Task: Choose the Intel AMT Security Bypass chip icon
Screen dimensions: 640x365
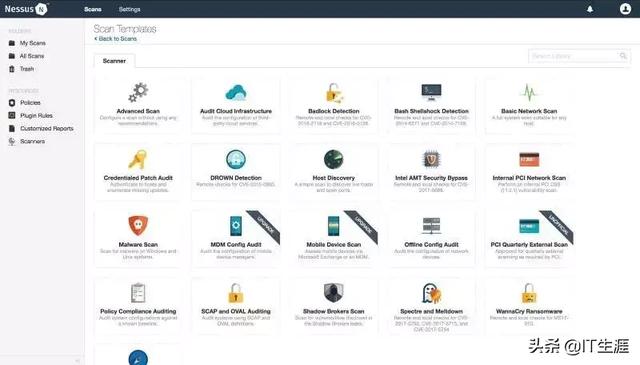Action: tap(431, 160)
